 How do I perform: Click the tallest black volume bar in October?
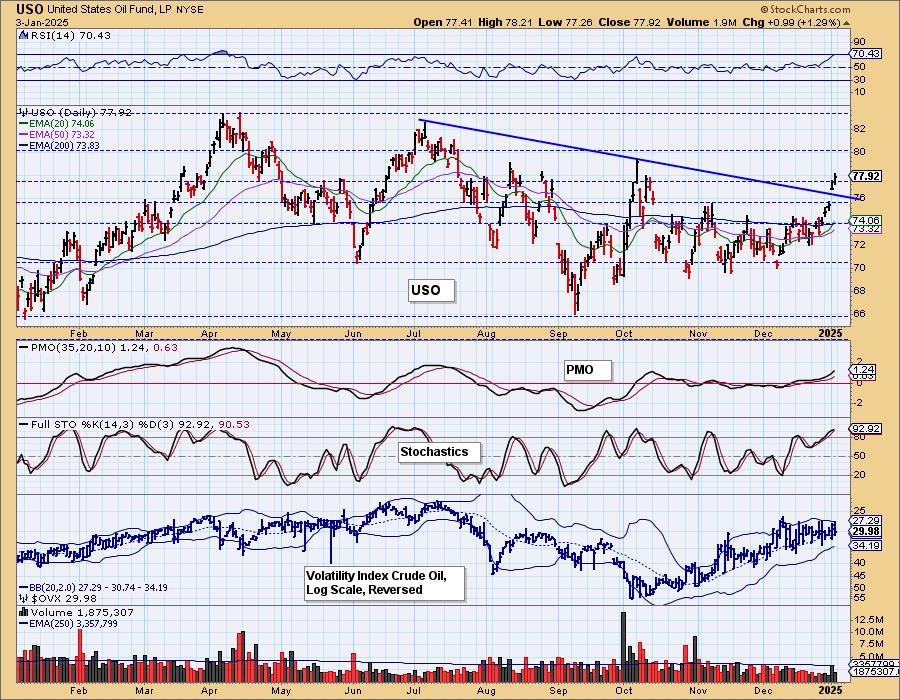coord(624,647)
